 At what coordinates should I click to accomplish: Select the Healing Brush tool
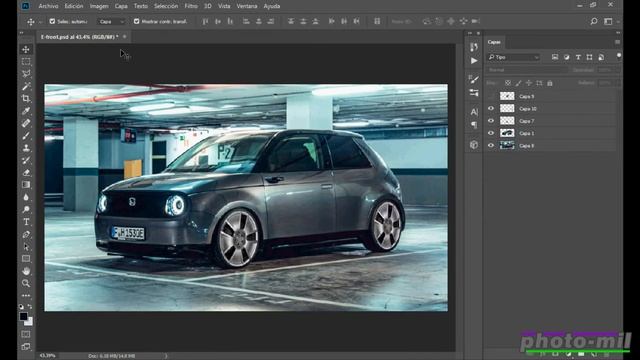26,123
